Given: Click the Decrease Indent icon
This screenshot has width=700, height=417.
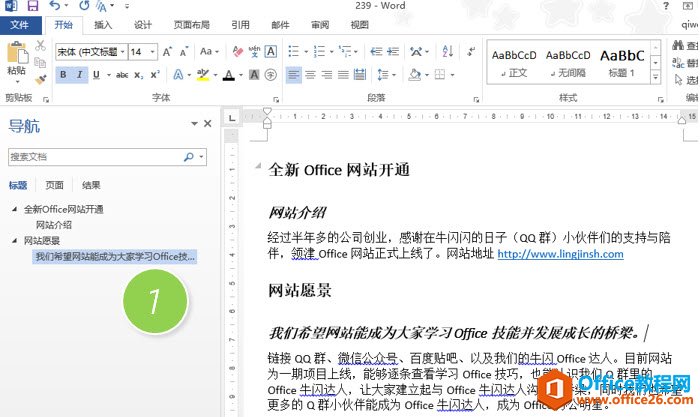Looking at the screenshot, I should pos(376,52).
